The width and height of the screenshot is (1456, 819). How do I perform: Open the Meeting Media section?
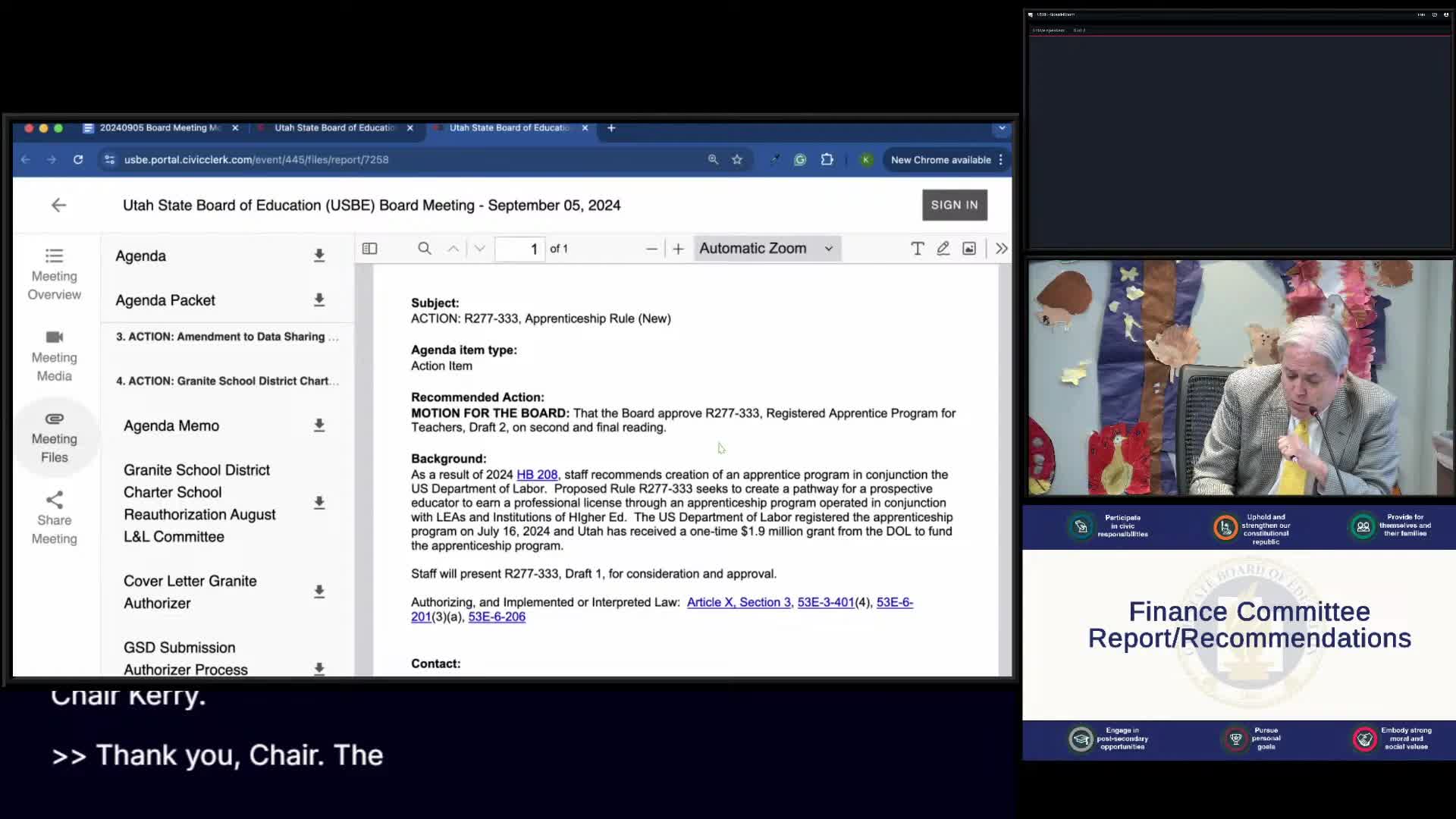[55, 356]
